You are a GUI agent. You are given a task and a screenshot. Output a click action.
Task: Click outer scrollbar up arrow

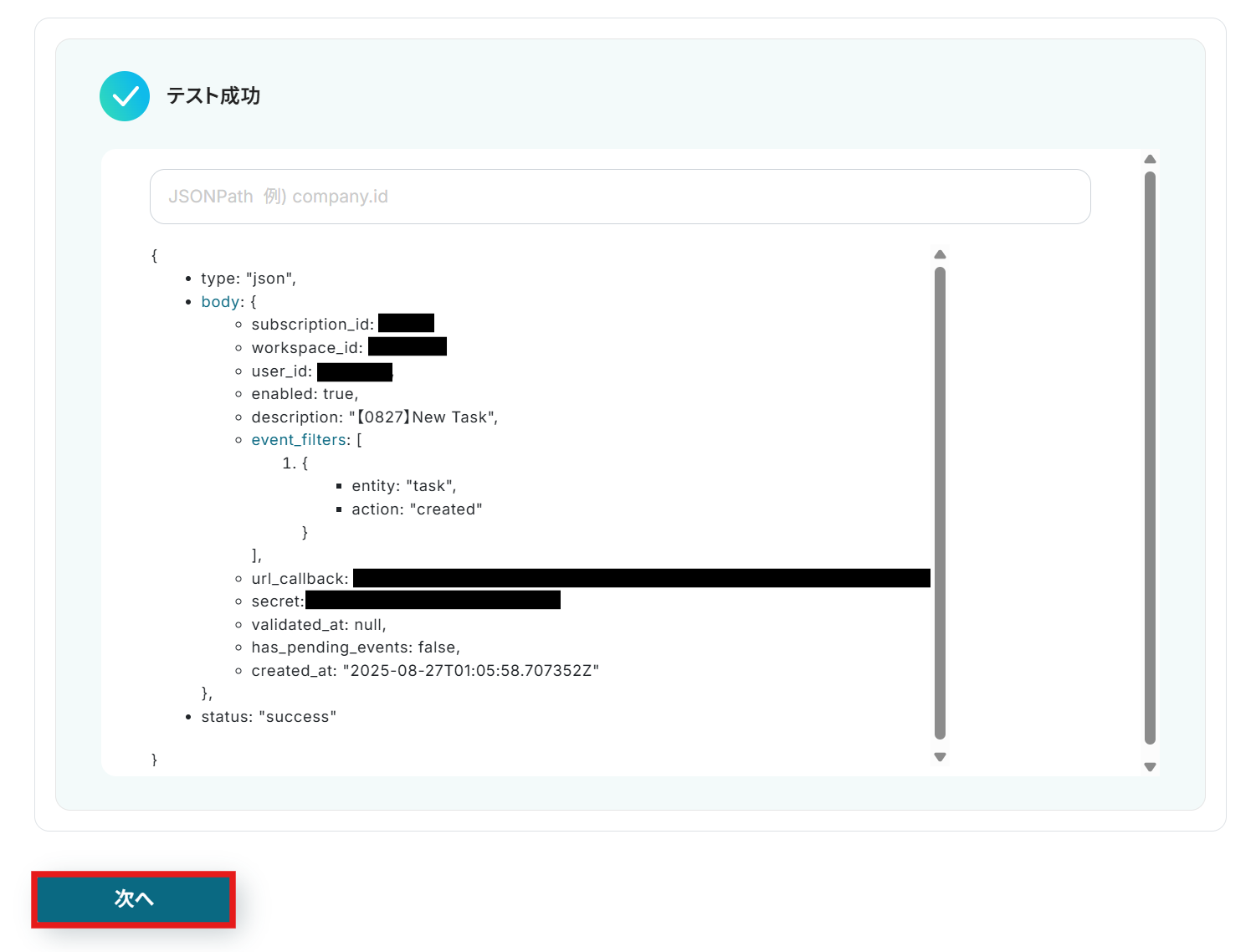click(x=1150, y=159)
